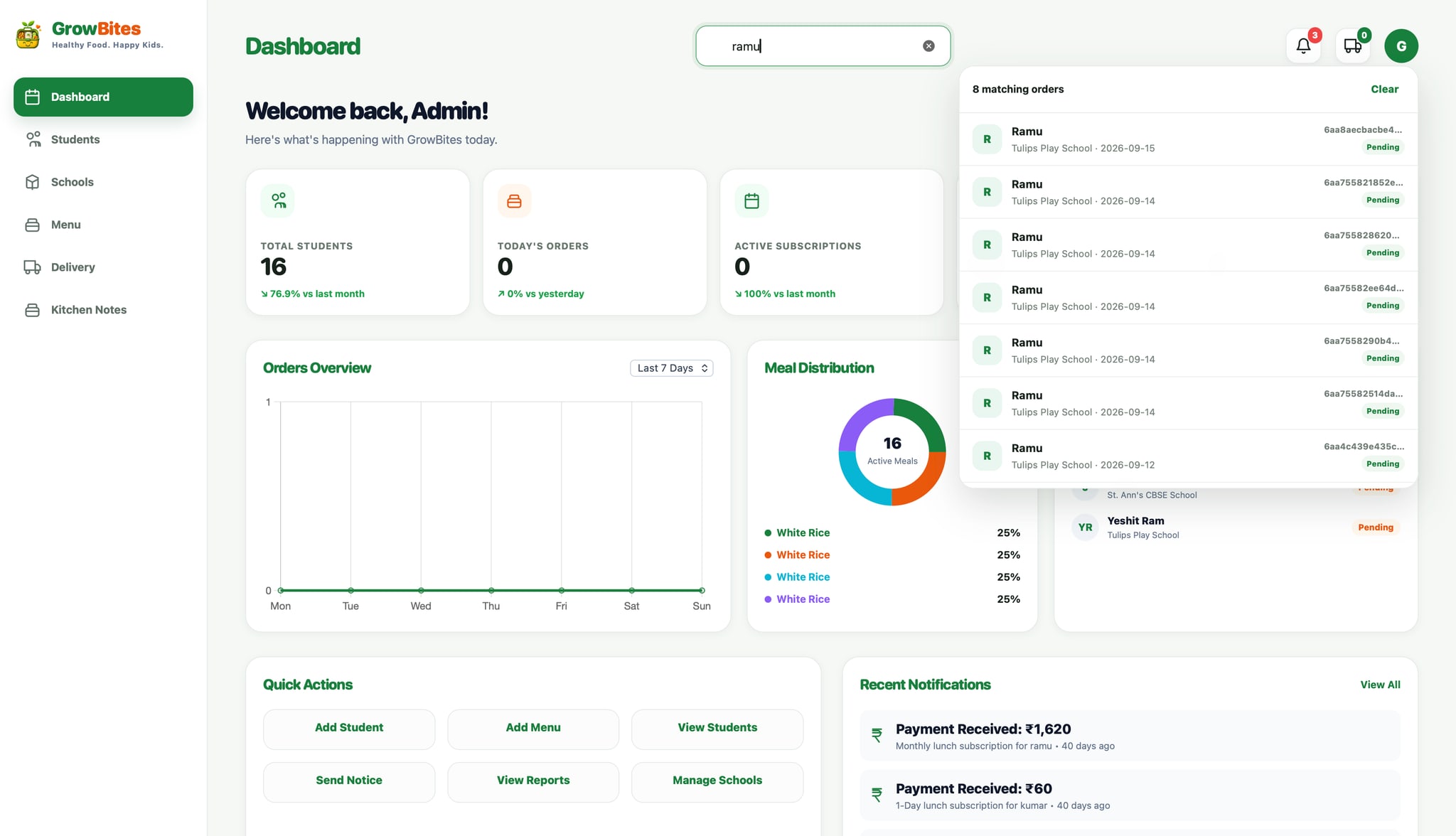
Task: Open Payment Received ₹1,620 notification
Action: pyautogui.click(x=1130, y=736)
